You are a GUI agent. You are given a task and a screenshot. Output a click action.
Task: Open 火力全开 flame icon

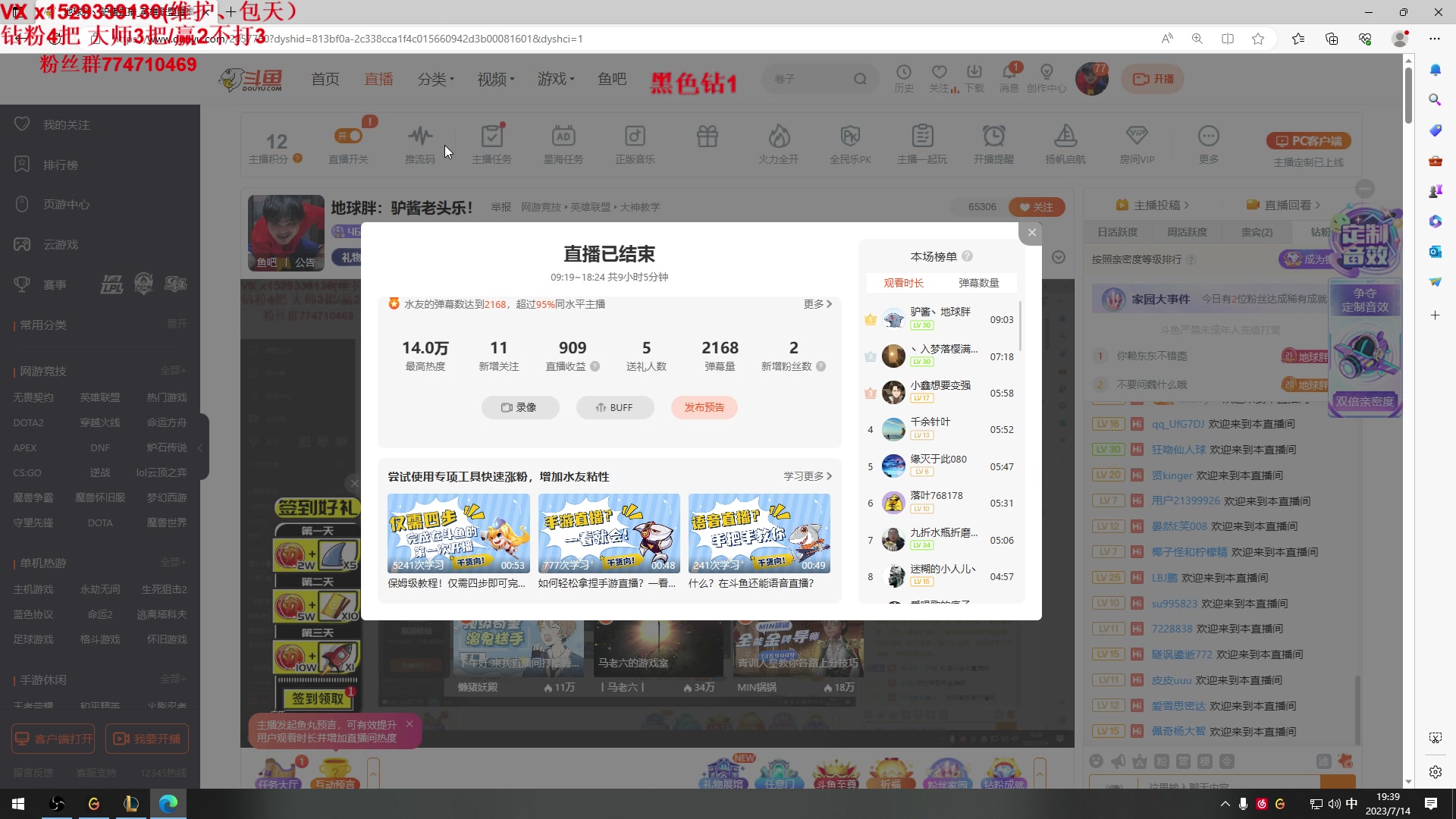779,136
